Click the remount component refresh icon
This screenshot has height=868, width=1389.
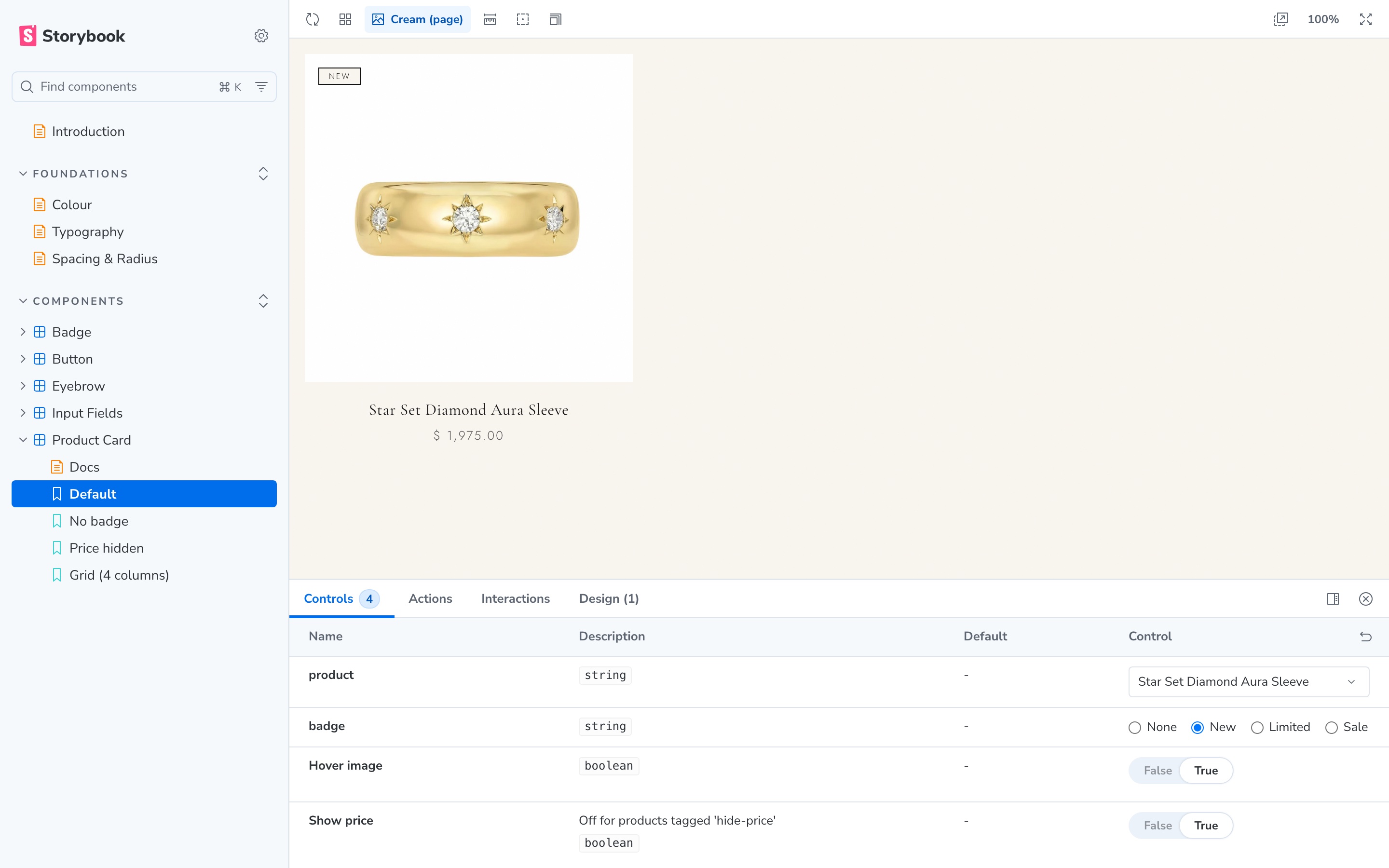[312, 19]
